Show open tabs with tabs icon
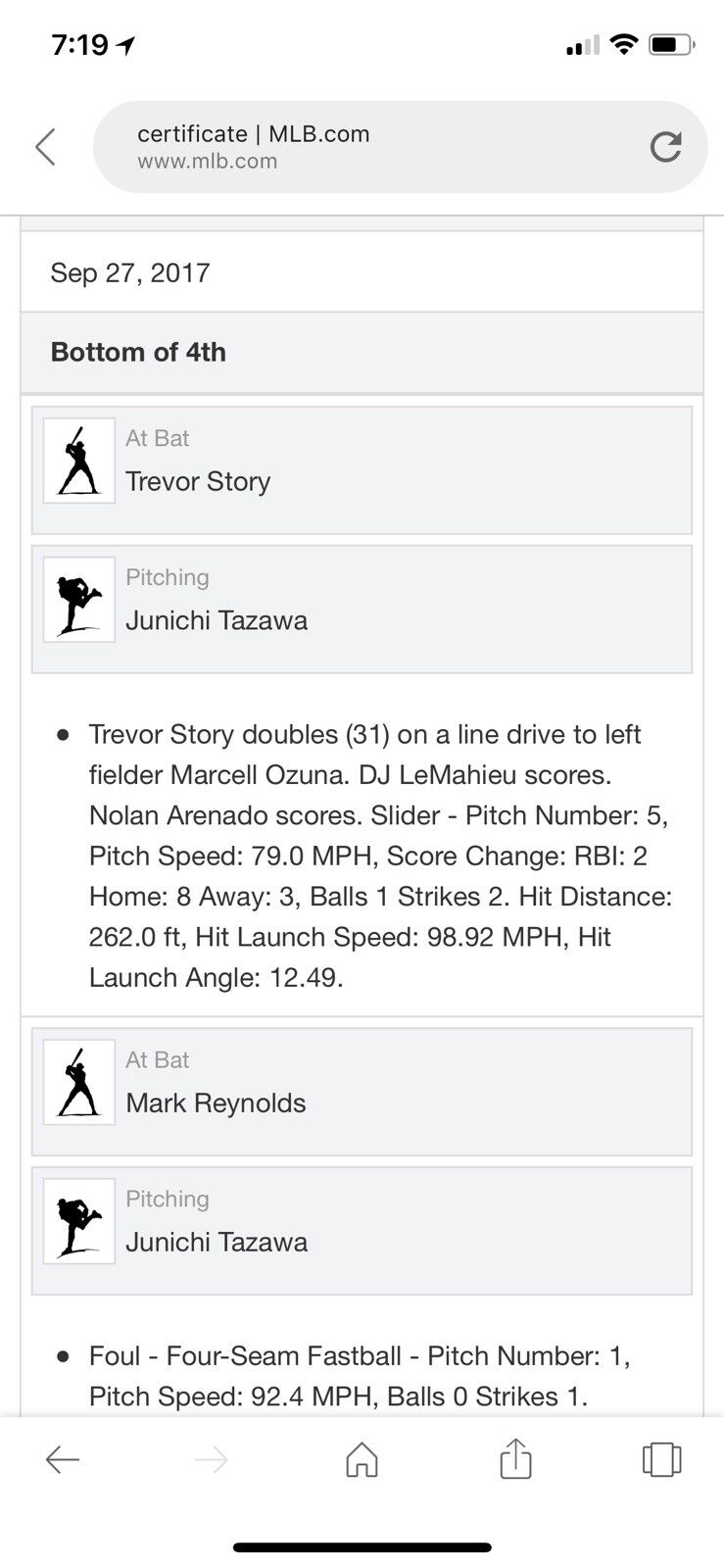This screenshot has width=724, height=1568. pos(661,1459)
